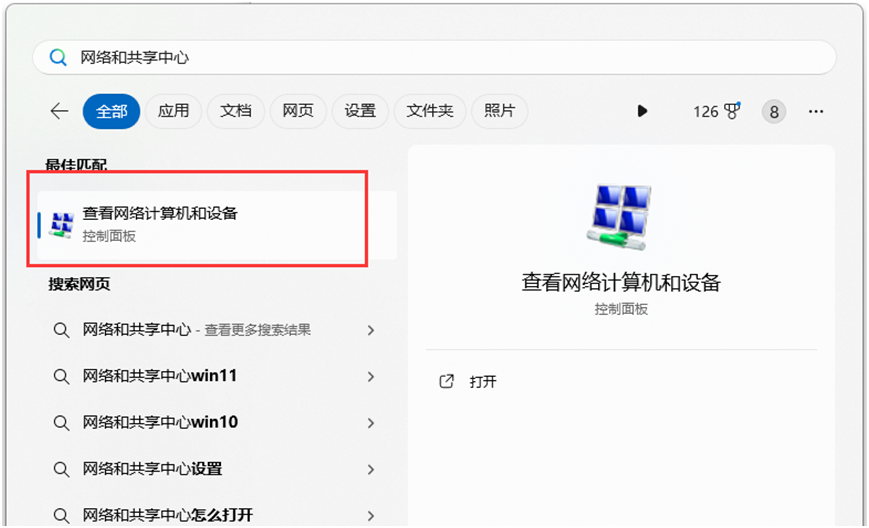Screen dimensions: 869x528
Task: Expand chevron for 网络和共享中心win10 suggestion
Action: (371, 423)
